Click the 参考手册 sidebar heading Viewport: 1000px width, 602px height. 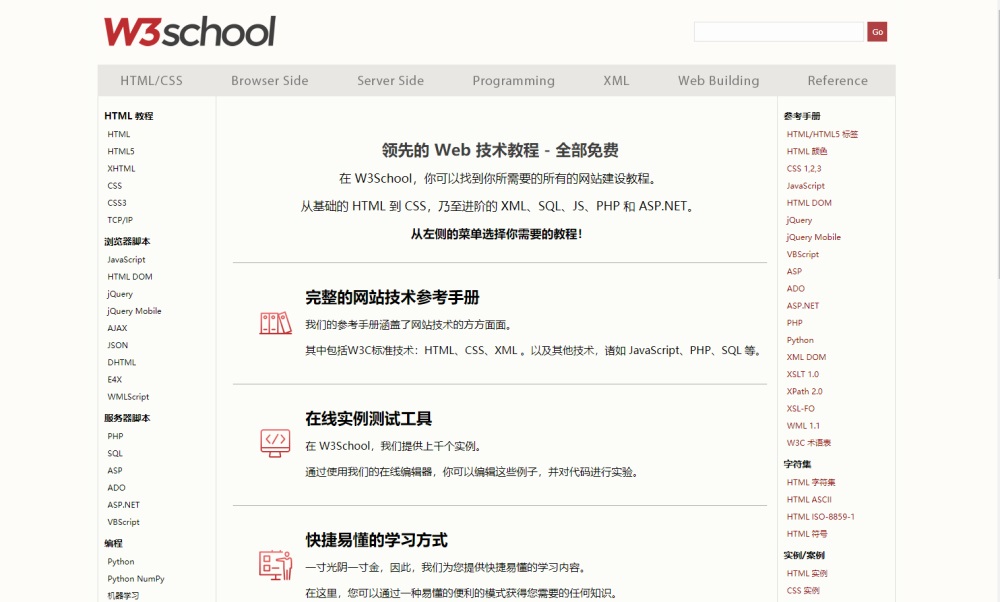coord(802,116)
